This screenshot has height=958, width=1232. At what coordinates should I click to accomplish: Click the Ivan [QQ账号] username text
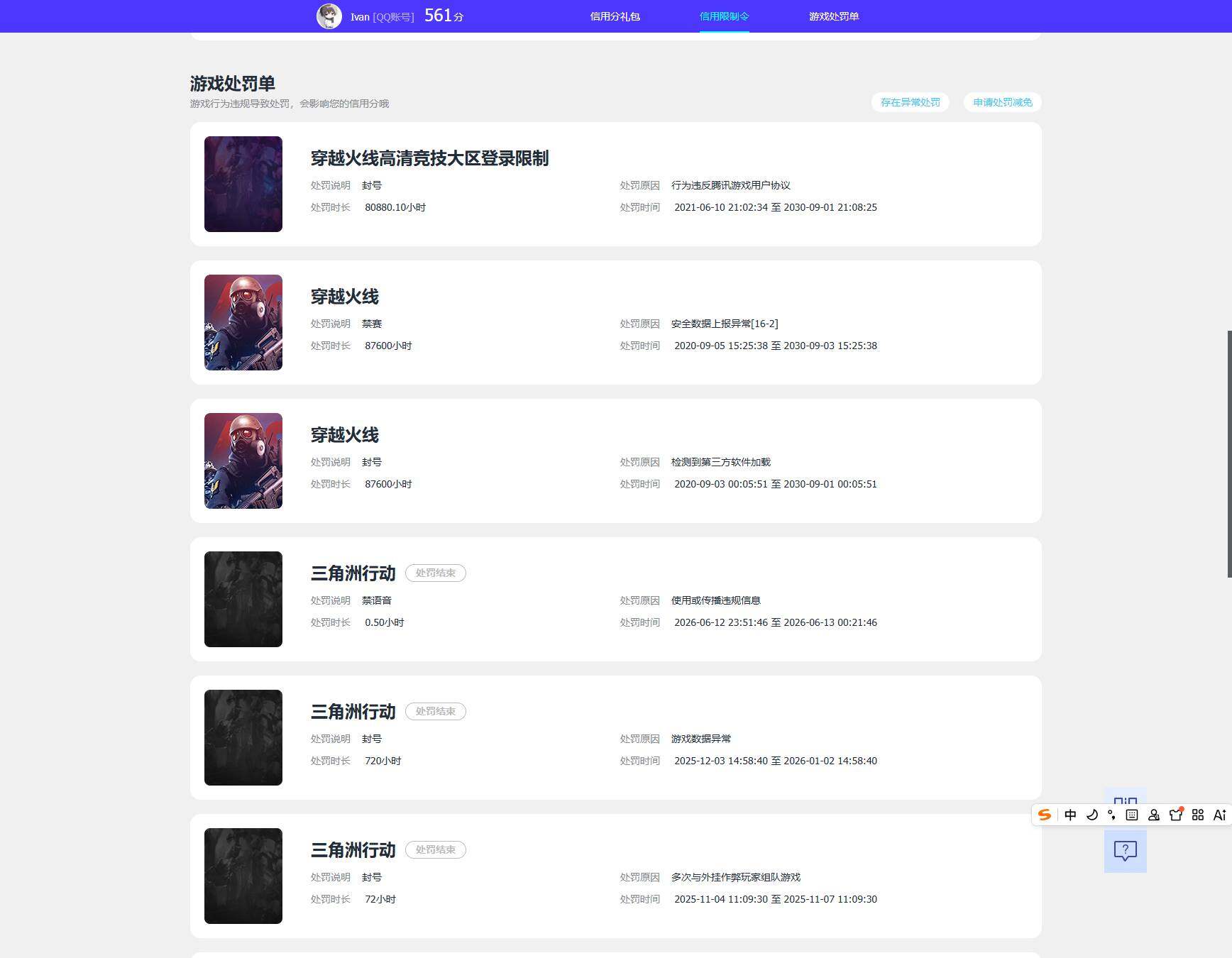pos(382,17)
